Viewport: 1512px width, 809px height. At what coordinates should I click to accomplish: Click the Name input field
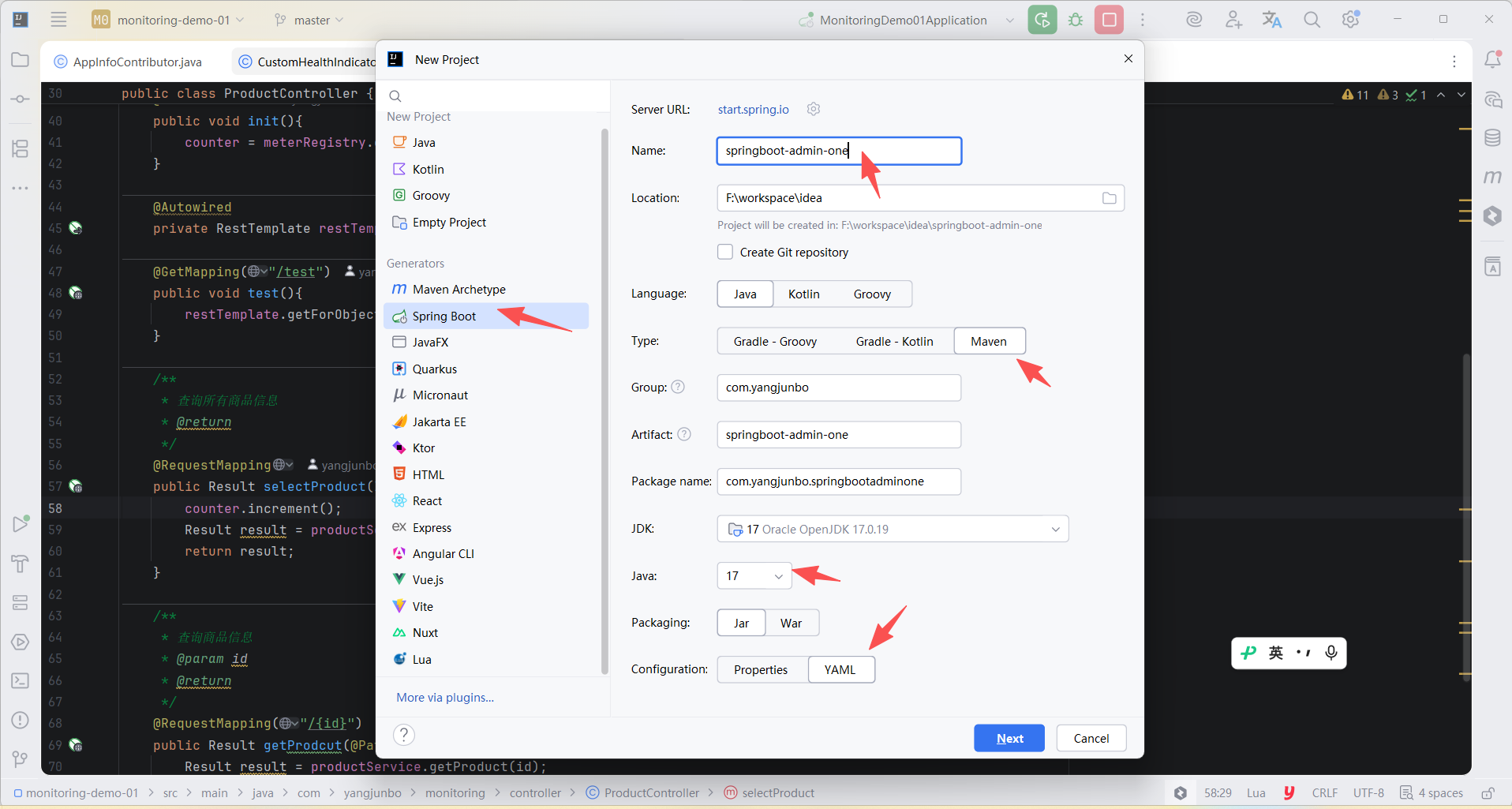point(839,151)
